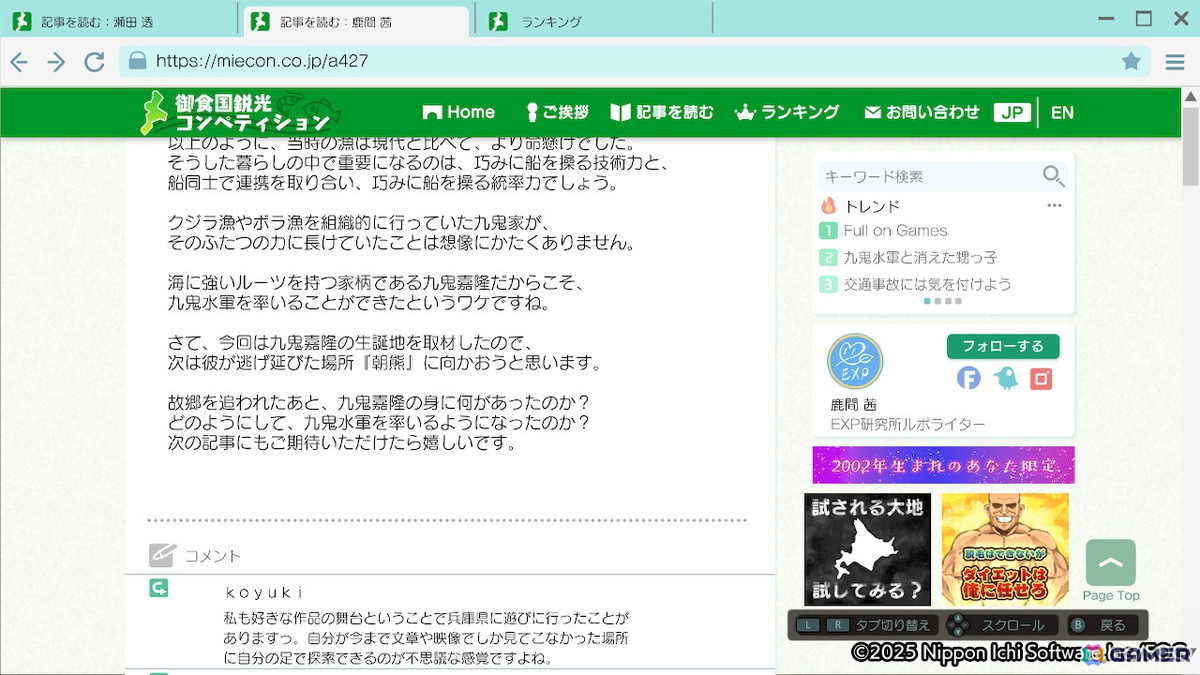Click commenter name koyuki
Screen dimensions: 1200x675
[x=264, y=593]
